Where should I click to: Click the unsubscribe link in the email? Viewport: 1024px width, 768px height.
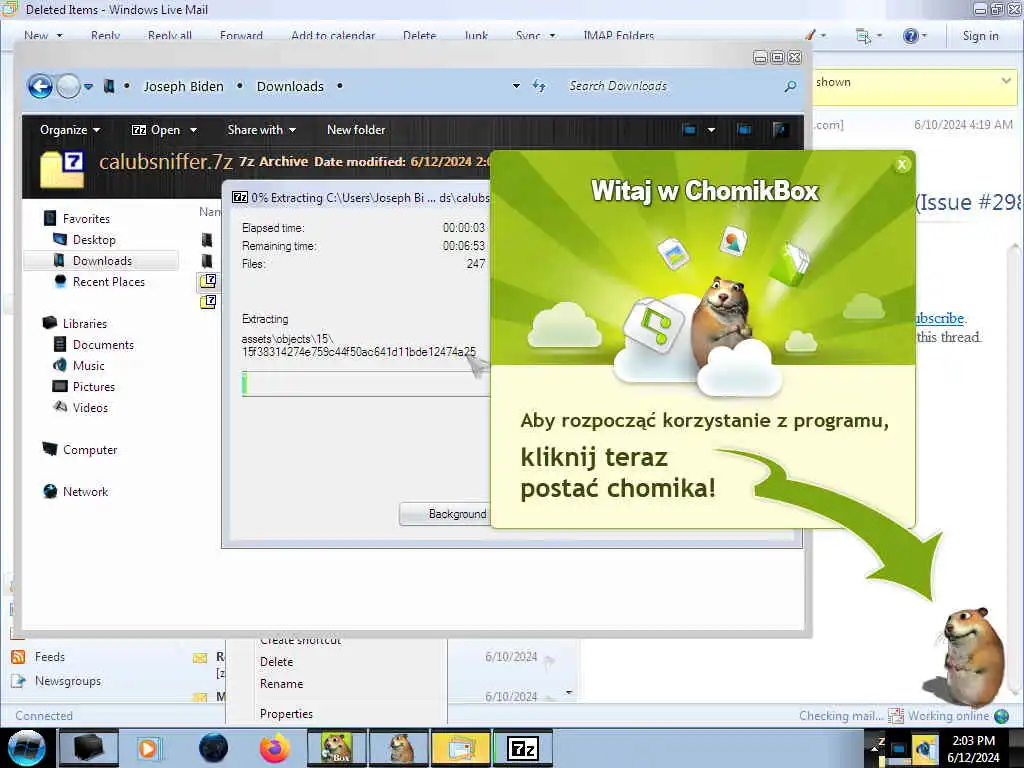[940, 318]
